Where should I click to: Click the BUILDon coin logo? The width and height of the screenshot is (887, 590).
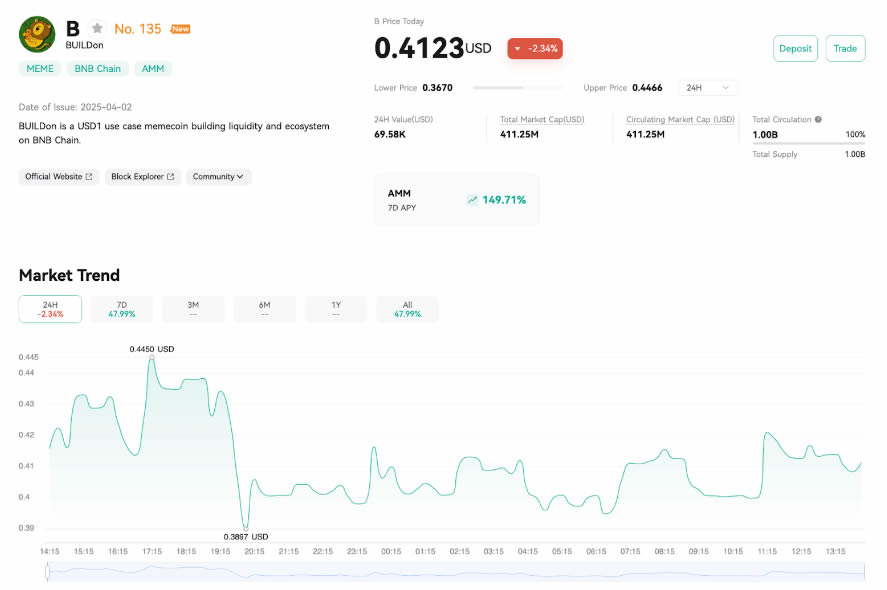[x=37, y=34]
